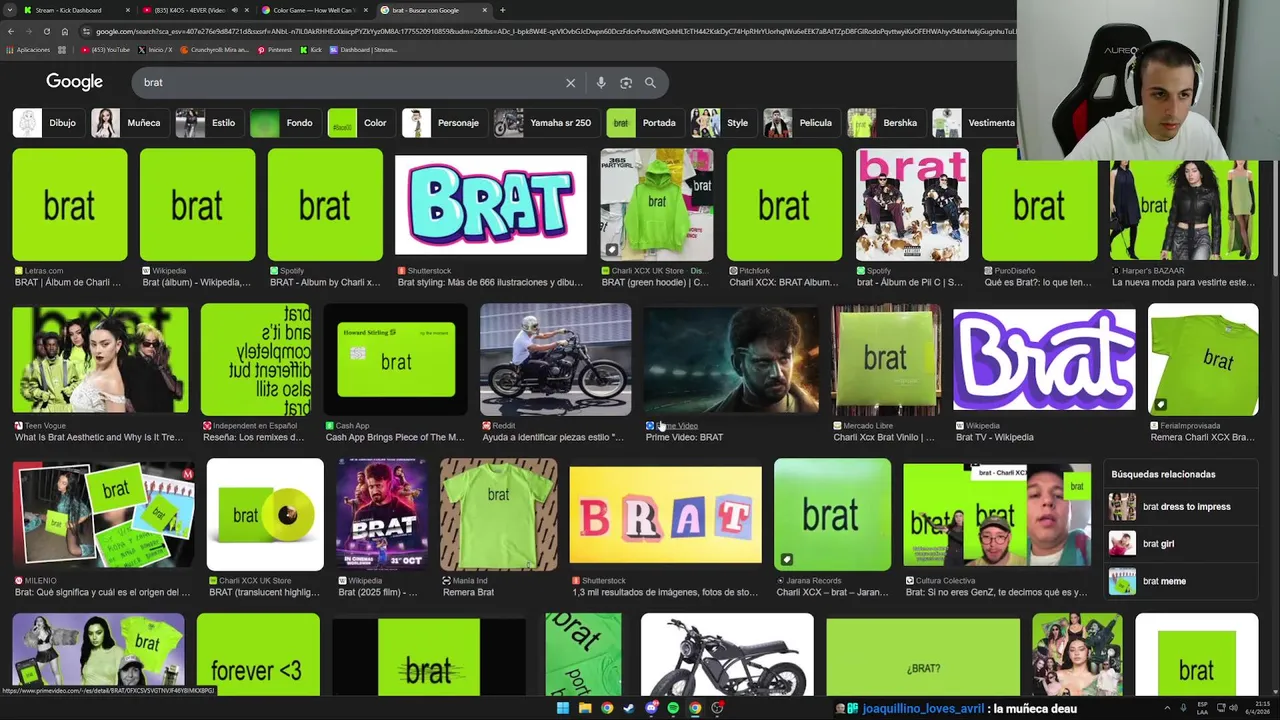Click the magnifying glass search icon
The height and width of the screenshot is (720, 1280).
[650, 83]
